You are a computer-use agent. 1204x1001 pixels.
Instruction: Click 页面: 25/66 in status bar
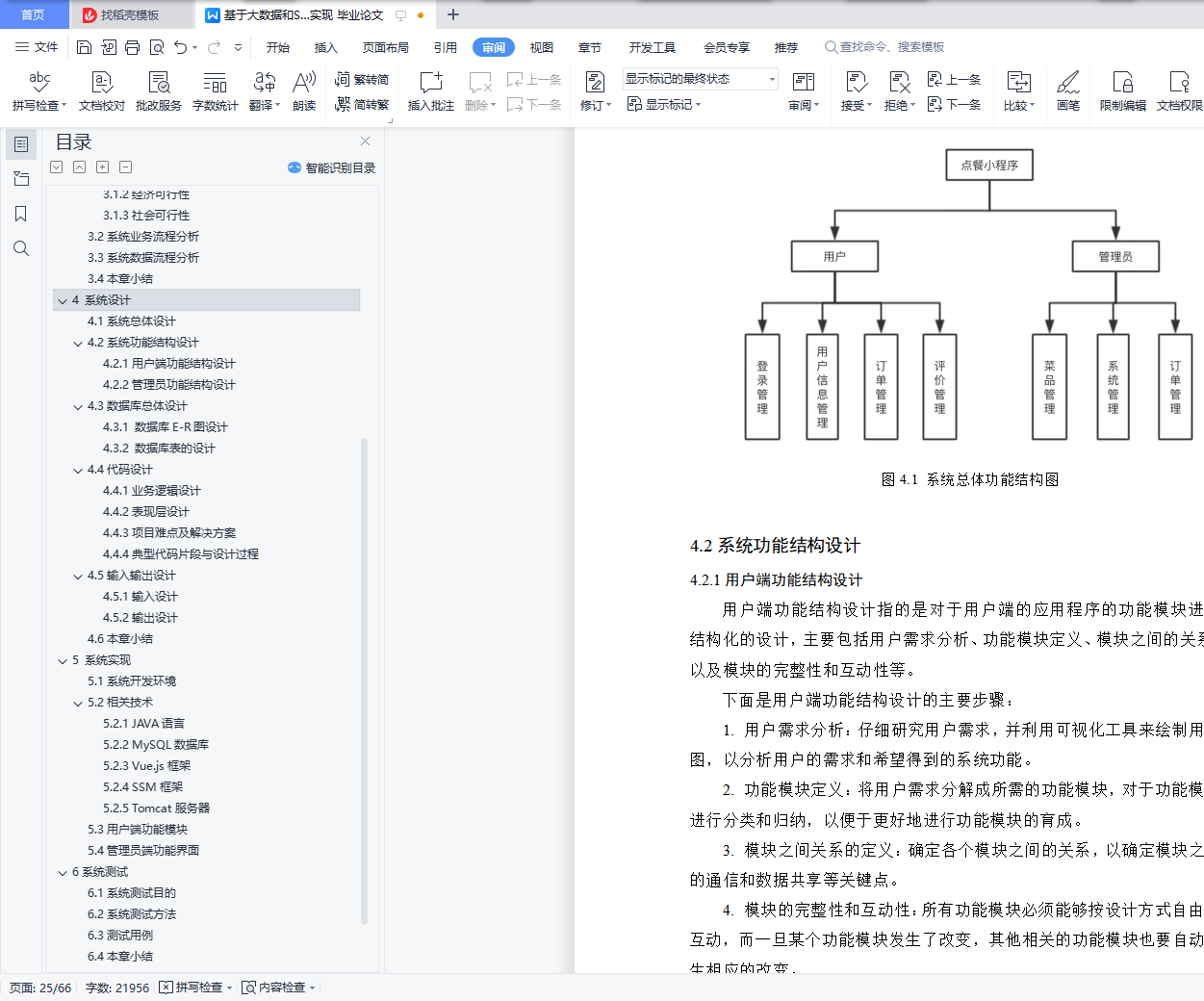coord(40,988)
